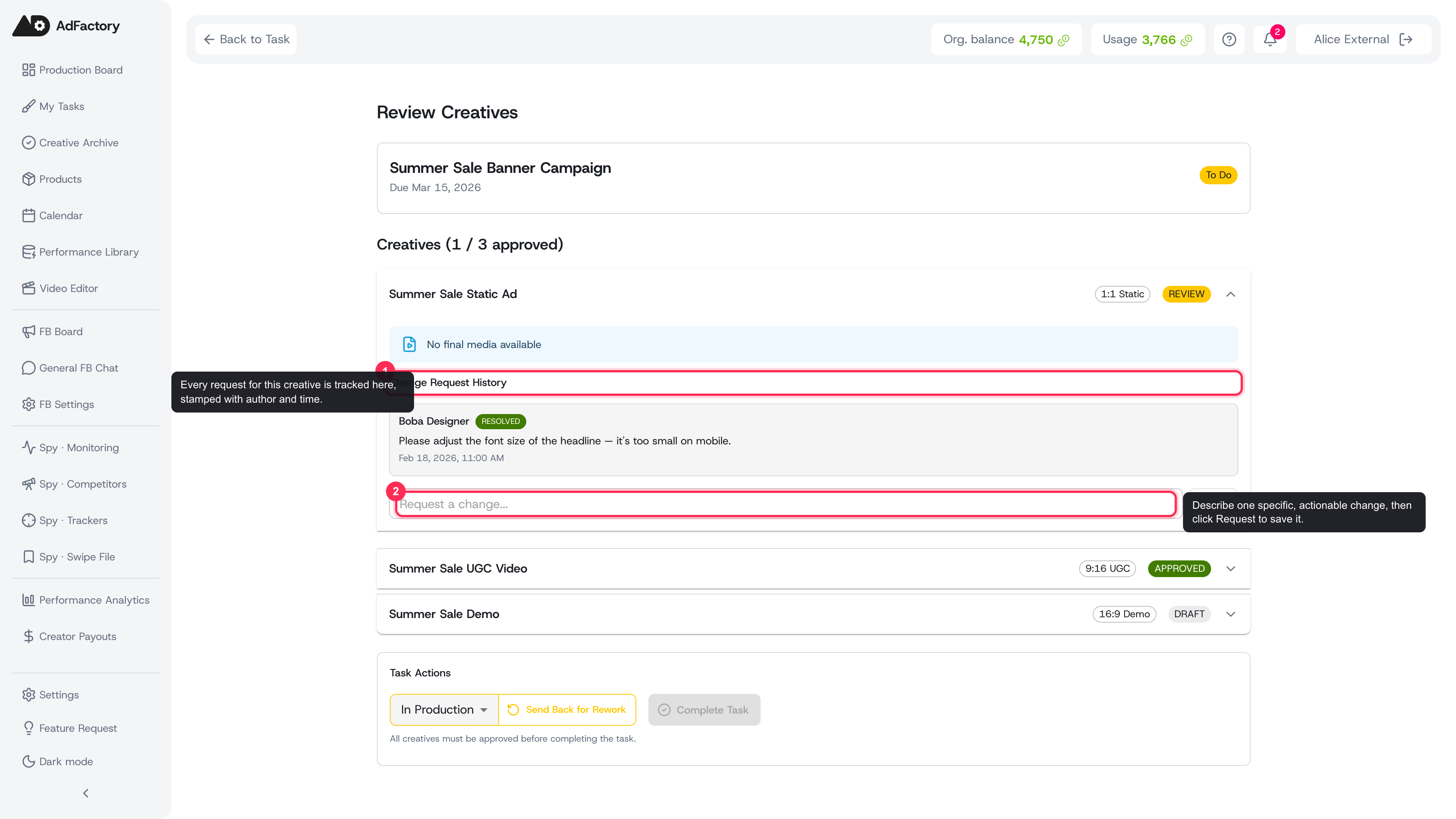Click the Complete Task button
1456x819 pixels.
point(704,709)
